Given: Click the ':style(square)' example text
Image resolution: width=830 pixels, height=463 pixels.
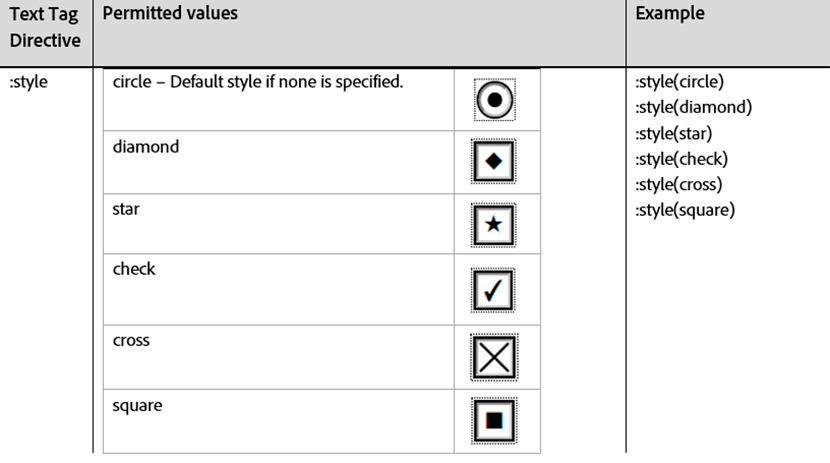Looking at the screenshot, I should tap(685, 210).
